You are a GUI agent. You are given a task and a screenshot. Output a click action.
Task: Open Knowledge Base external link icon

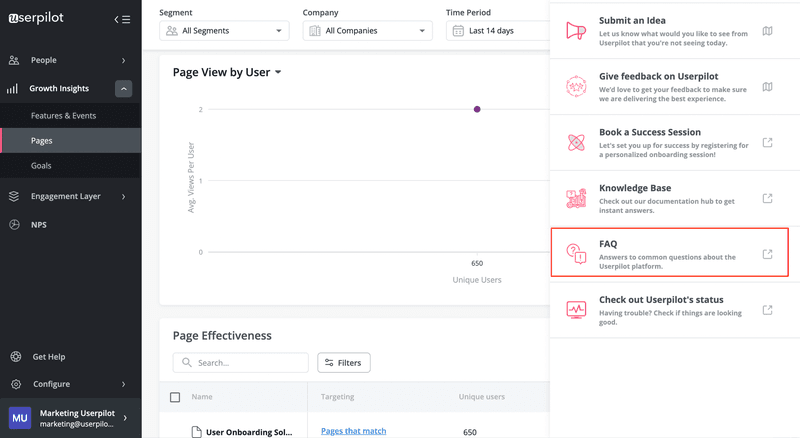pos(767,198)
